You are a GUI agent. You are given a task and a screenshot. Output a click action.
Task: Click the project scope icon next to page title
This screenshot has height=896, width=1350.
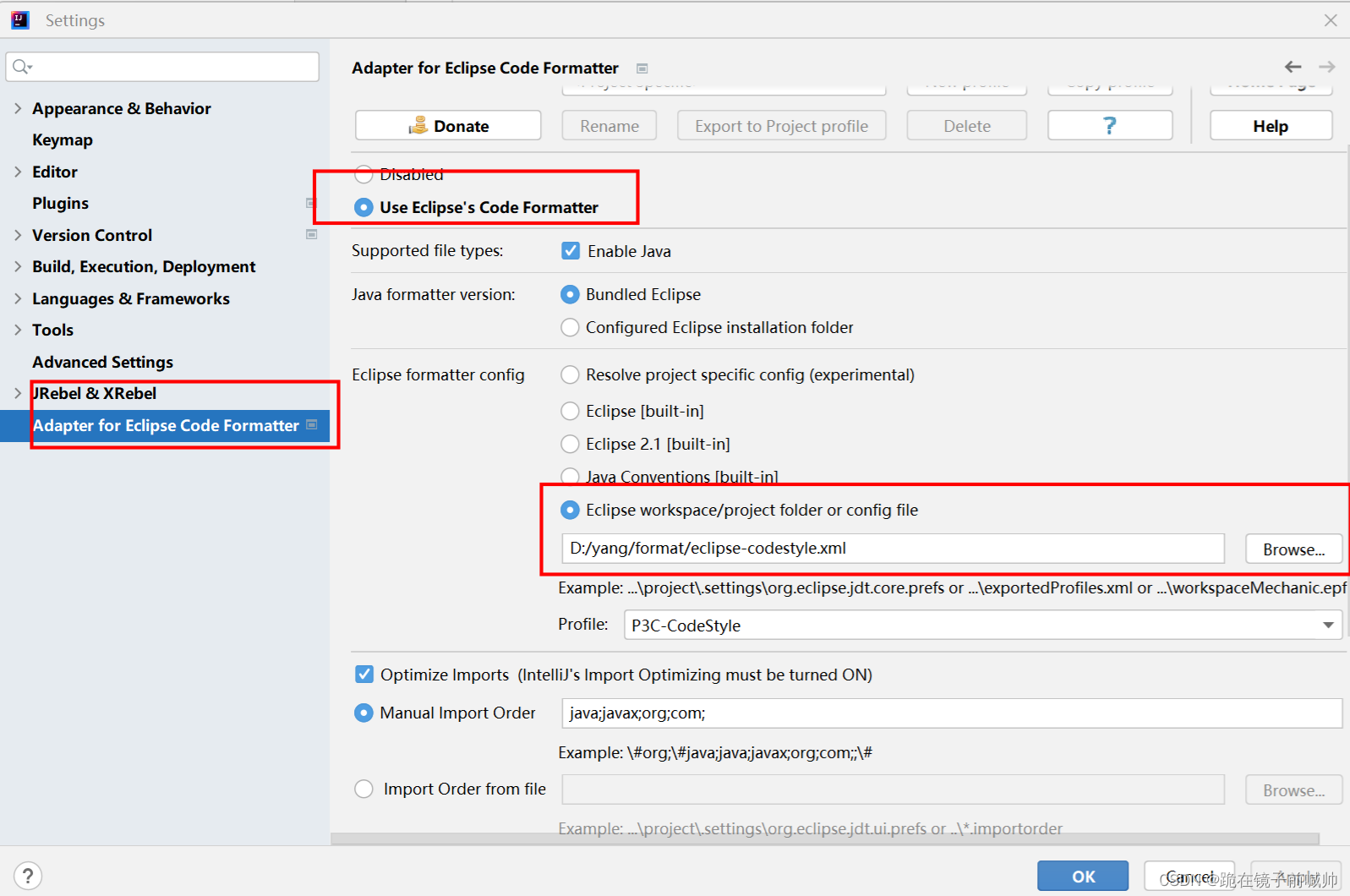coord(642,68)
